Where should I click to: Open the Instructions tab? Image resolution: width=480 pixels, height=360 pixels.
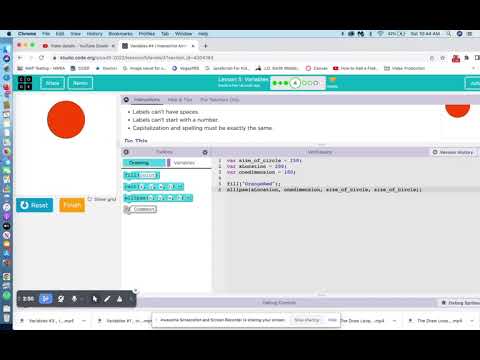click(x=147, y=100)
